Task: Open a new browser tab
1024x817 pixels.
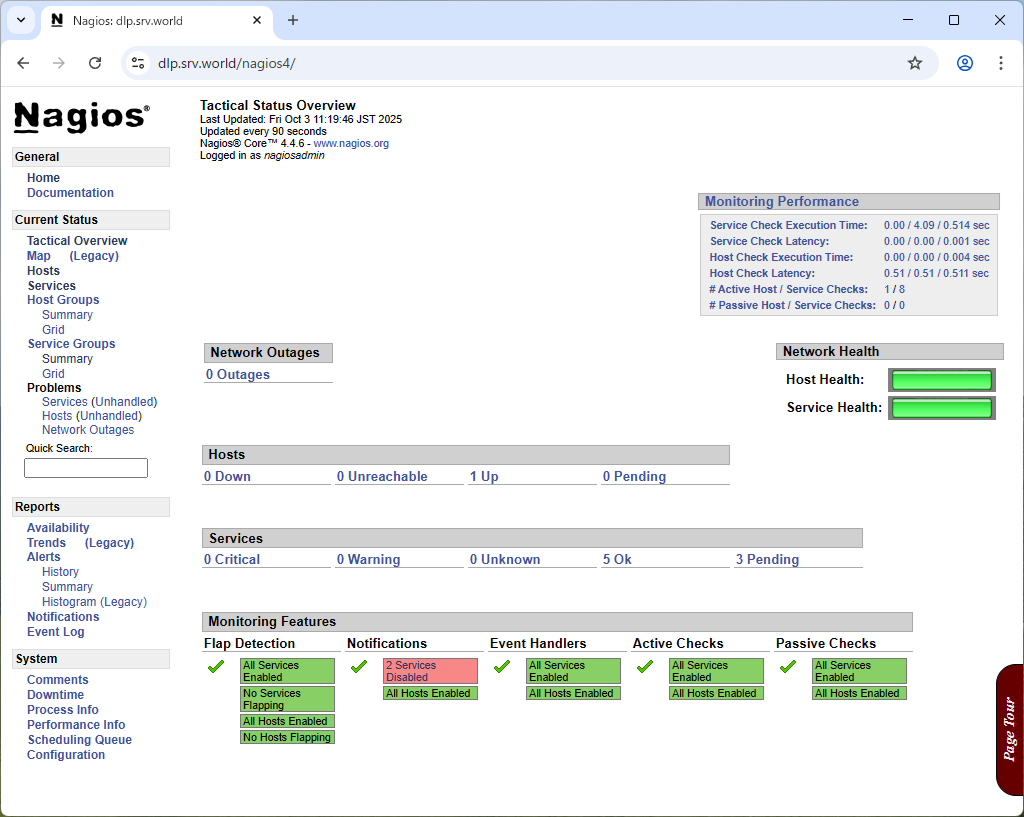Action: tap(293, 20)
